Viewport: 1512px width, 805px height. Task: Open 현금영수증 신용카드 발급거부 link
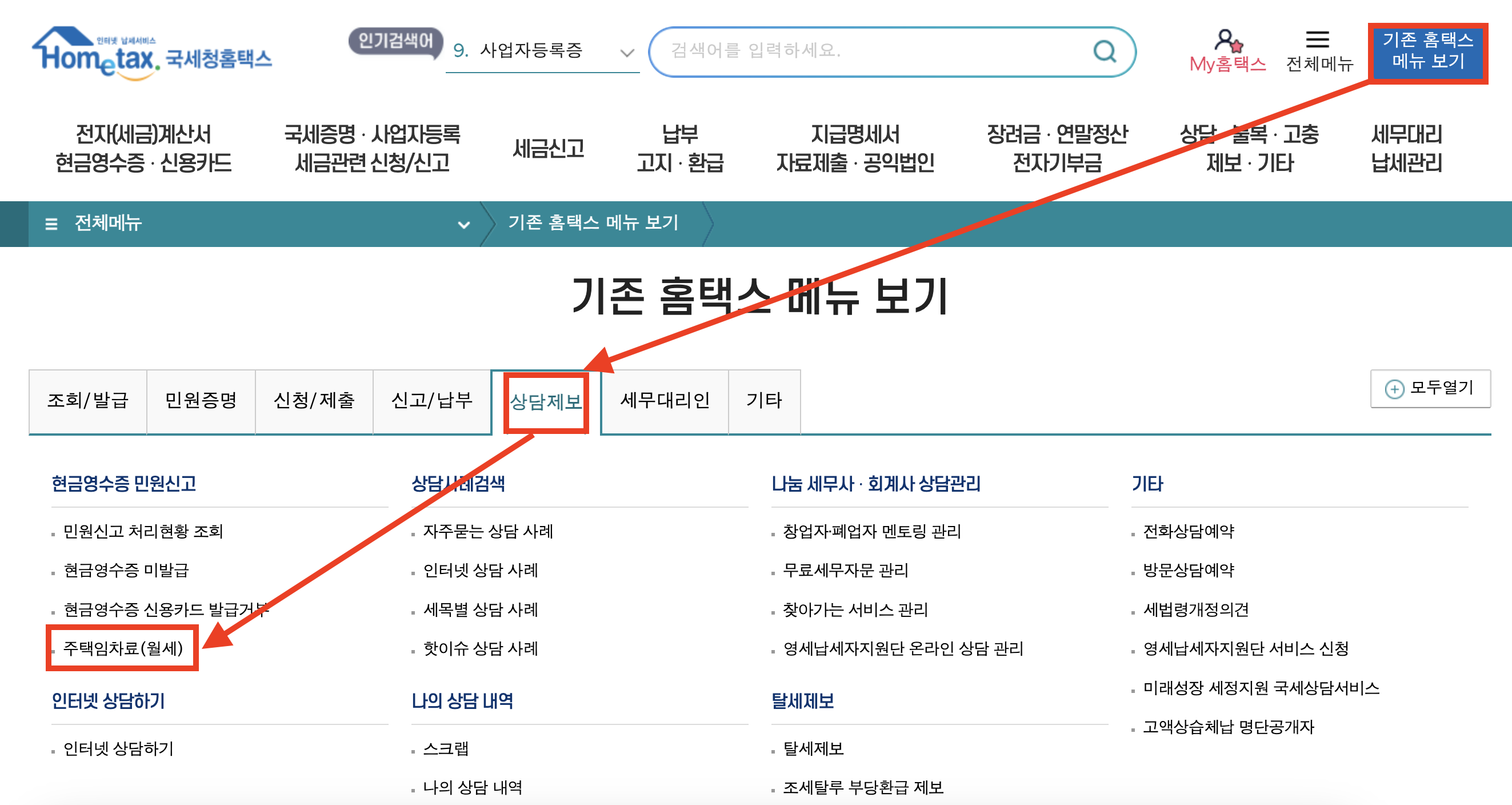pyautogui.click(x=167, y=609)
